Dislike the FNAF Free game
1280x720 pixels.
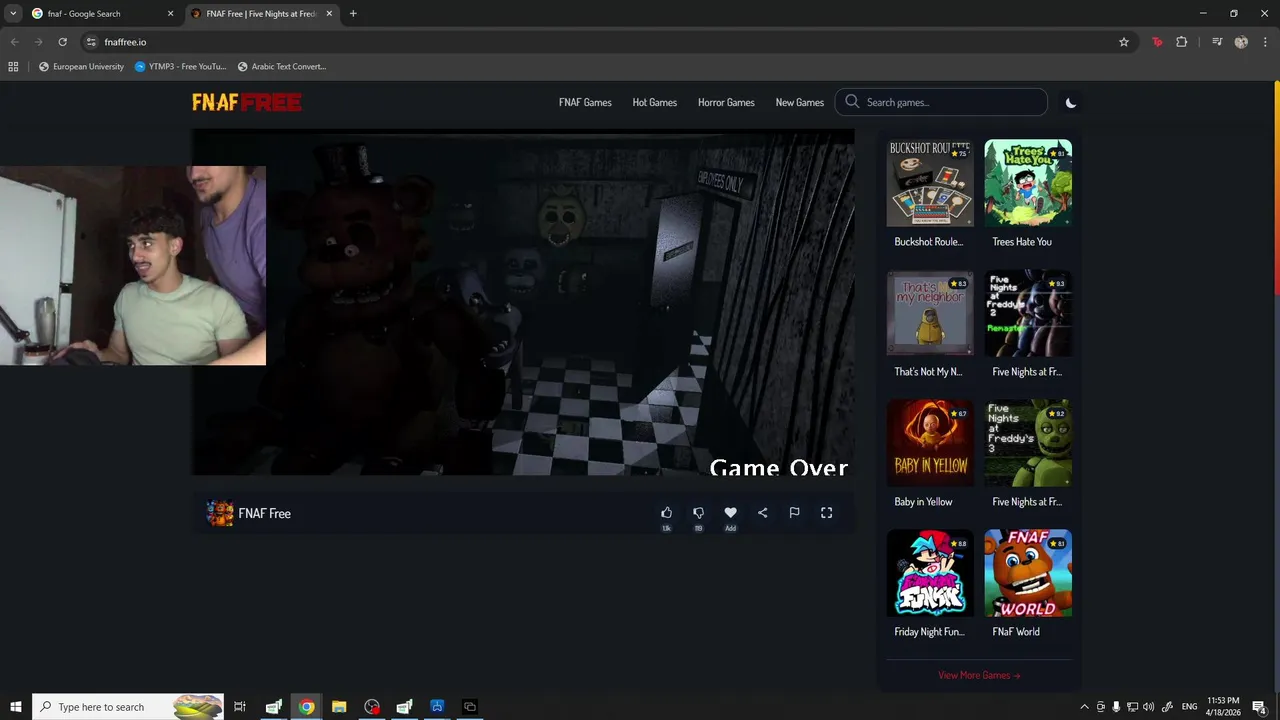point(698,513)
